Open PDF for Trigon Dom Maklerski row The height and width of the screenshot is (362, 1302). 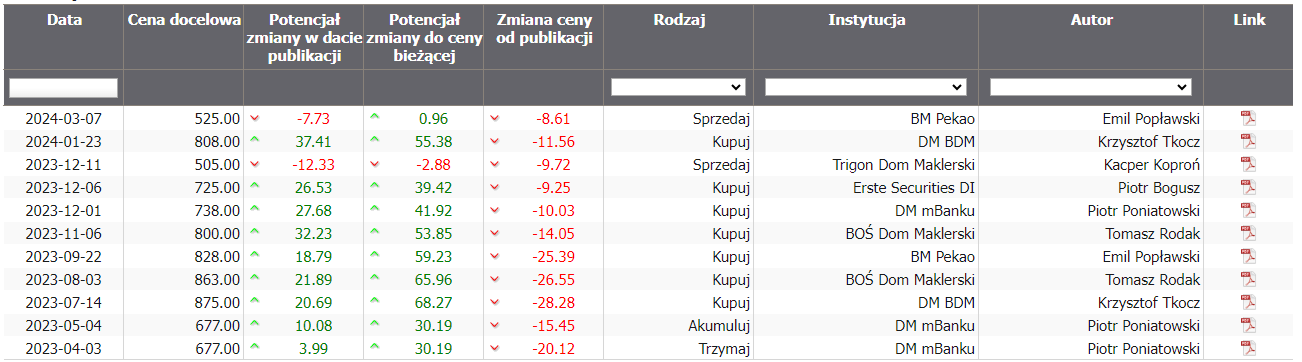coord(1248,164)
